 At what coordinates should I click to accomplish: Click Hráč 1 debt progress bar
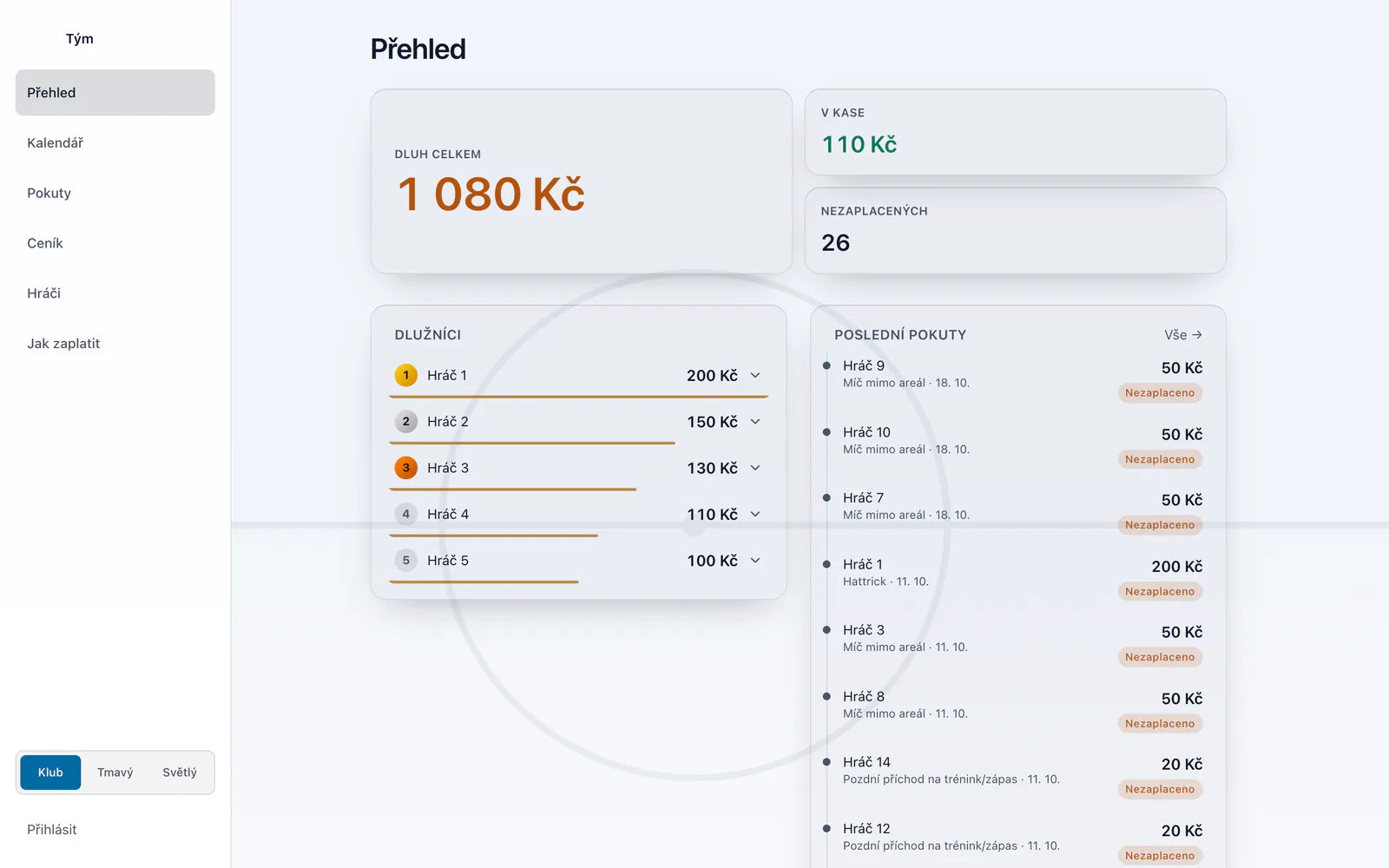(579, 397)
